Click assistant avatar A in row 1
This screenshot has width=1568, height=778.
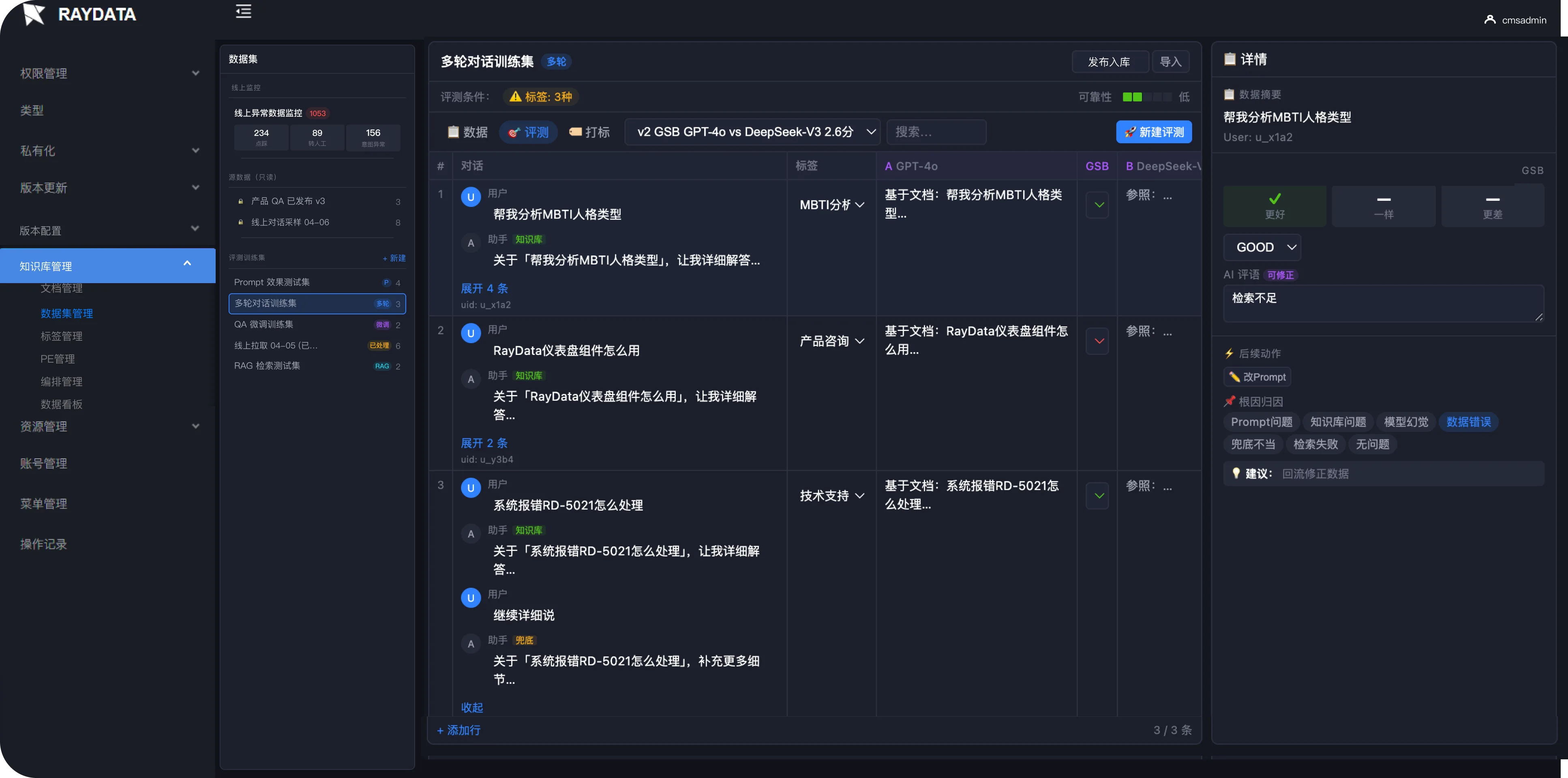(x=471, y=243)
